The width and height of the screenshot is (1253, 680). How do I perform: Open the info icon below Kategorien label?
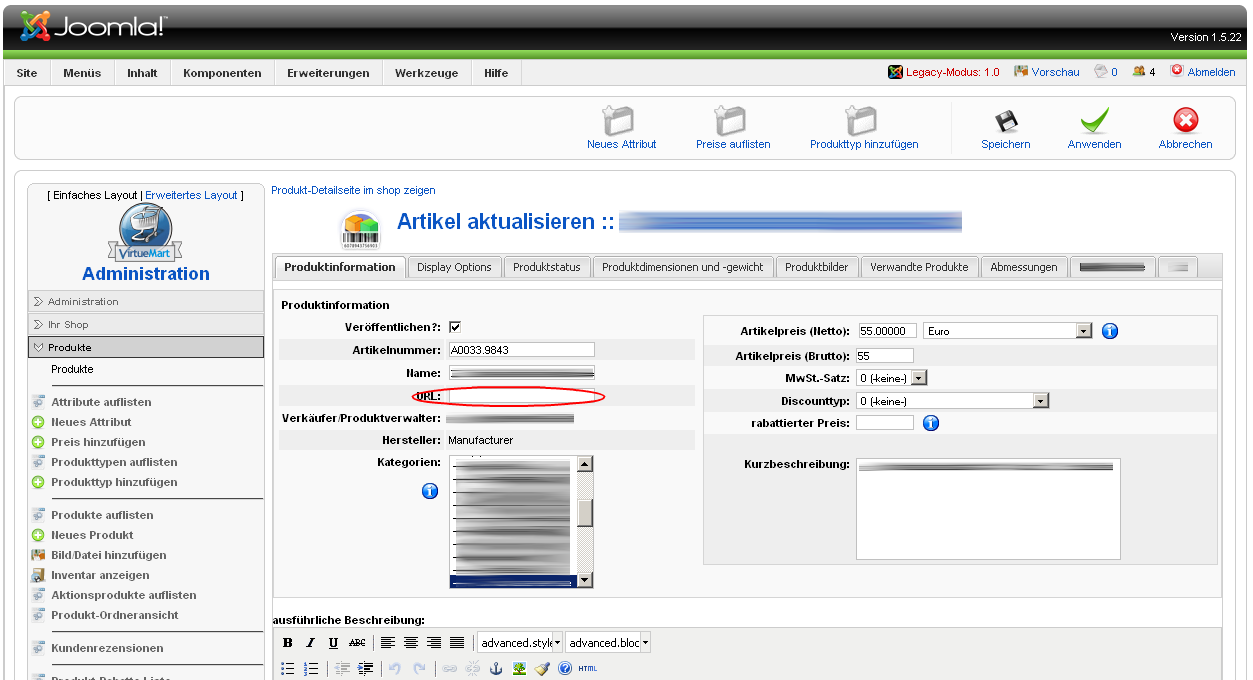[430, 491]
